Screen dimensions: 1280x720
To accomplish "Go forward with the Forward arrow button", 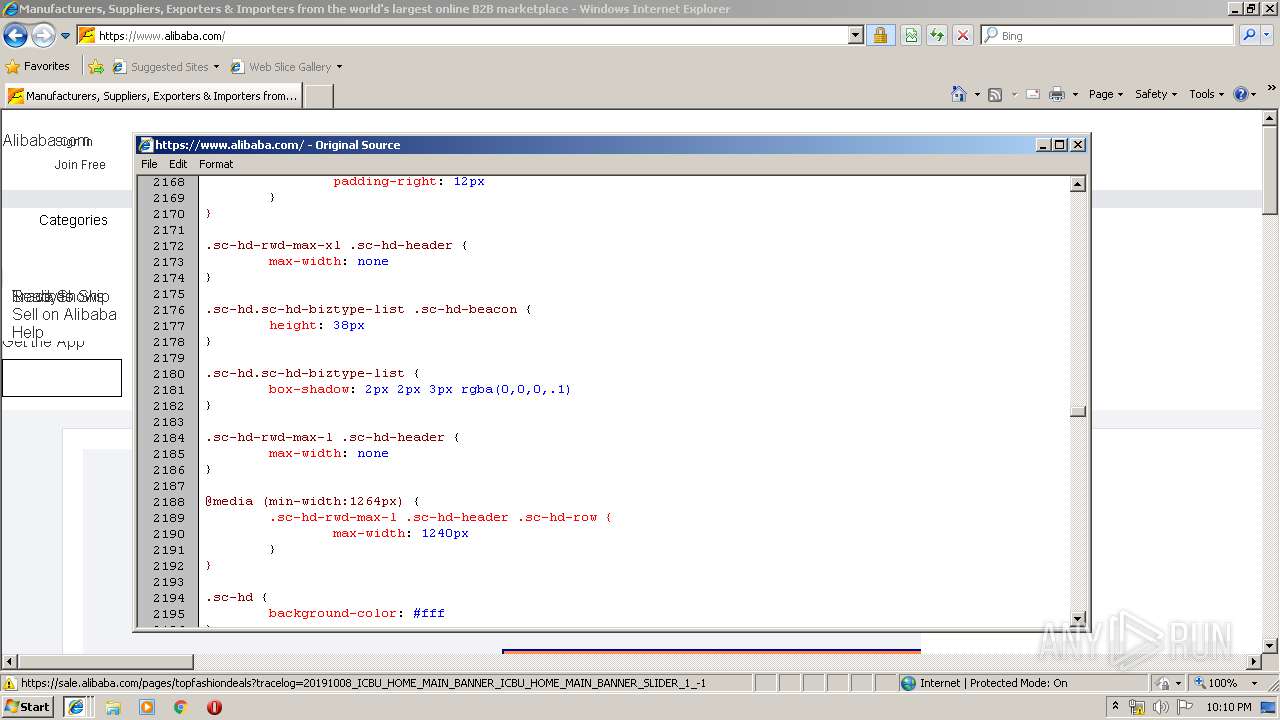I will [43, 36].
